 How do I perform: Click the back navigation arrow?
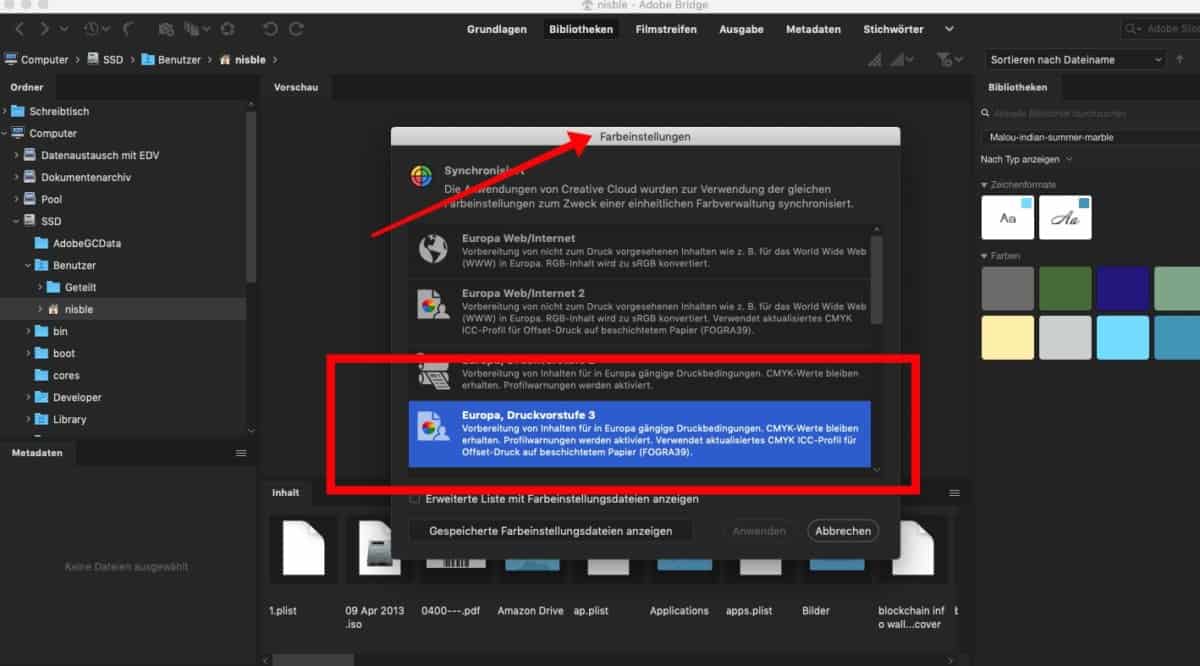click(19, 30)
